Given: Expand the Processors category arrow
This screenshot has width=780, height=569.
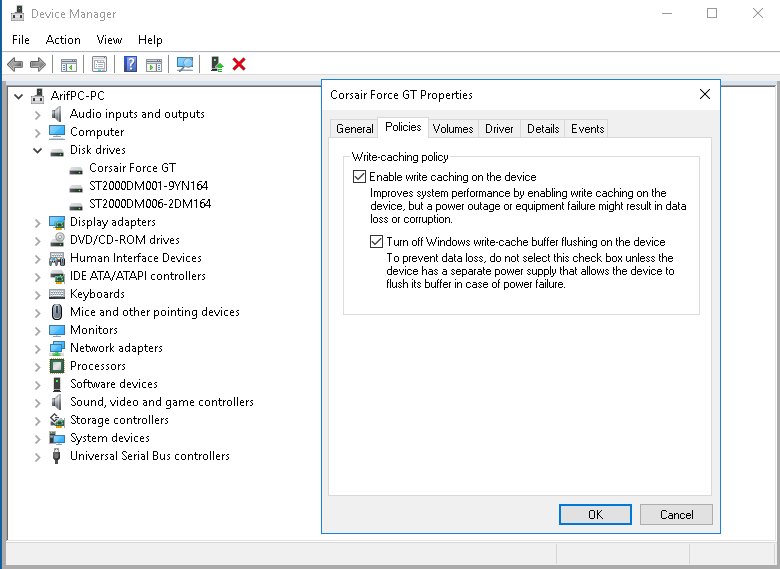Looking at the screenshot, I should click(37, 367).
